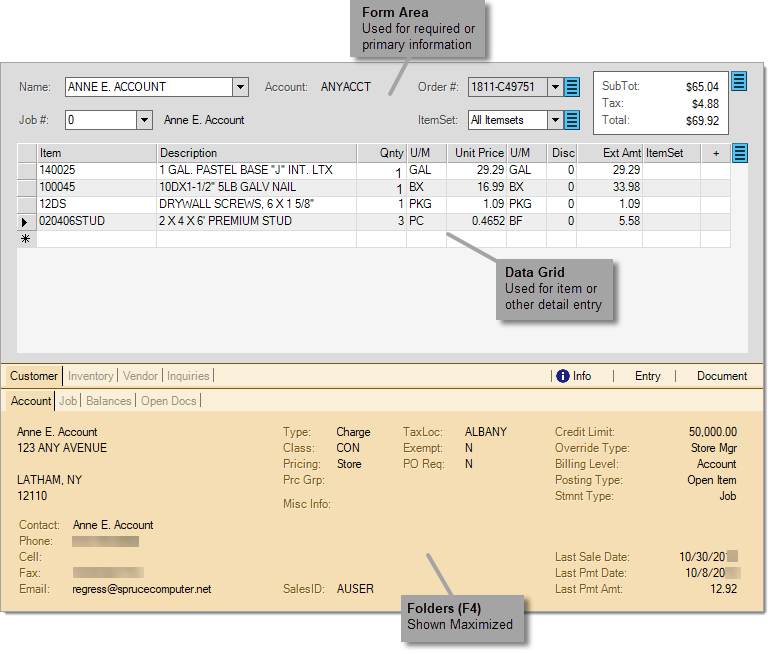Open the menu icon beside Order # field
The image size is (771, 654).
click(x=572, y=87)
